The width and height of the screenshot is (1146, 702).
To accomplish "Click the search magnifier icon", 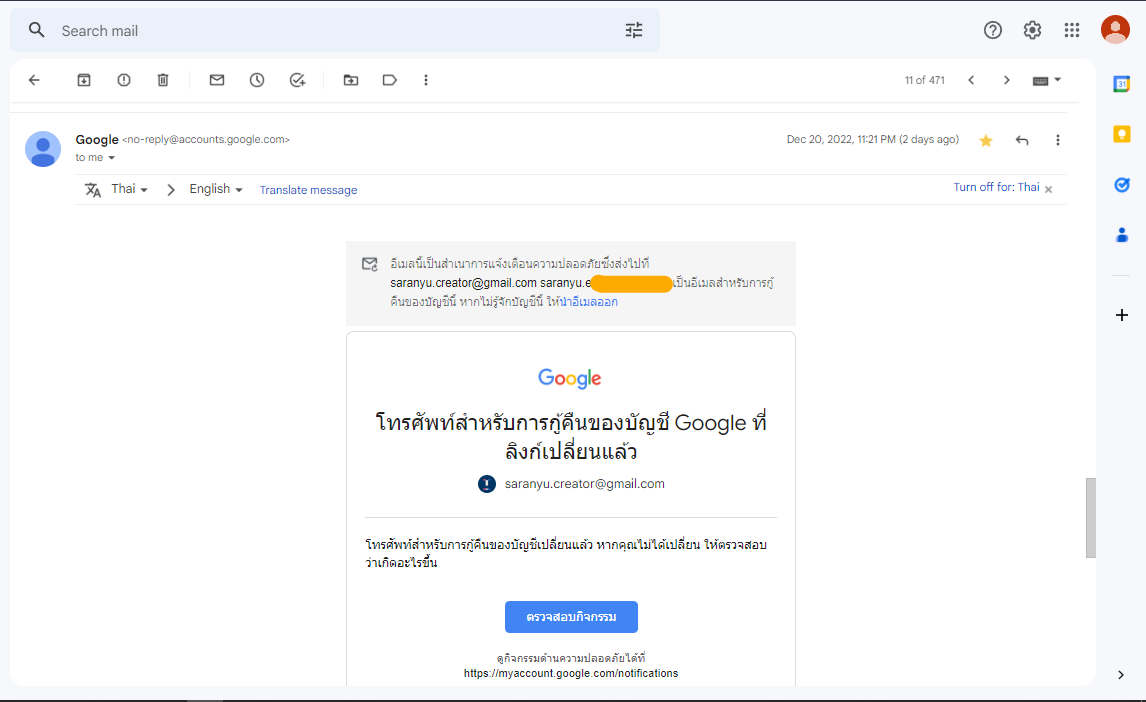I will coord(37,31).
